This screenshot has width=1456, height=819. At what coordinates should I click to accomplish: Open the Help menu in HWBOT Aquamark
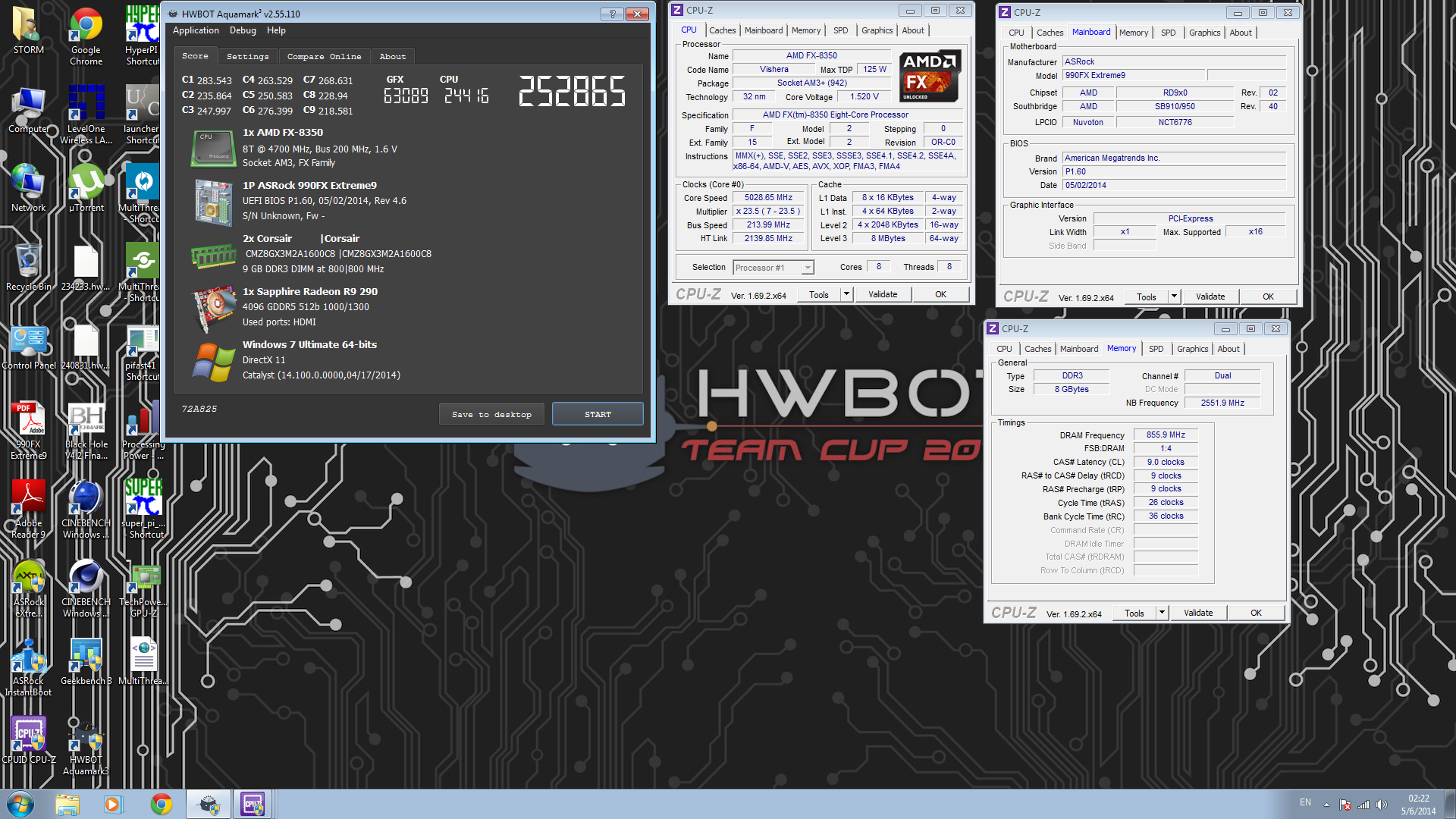[x=276, y=30]
